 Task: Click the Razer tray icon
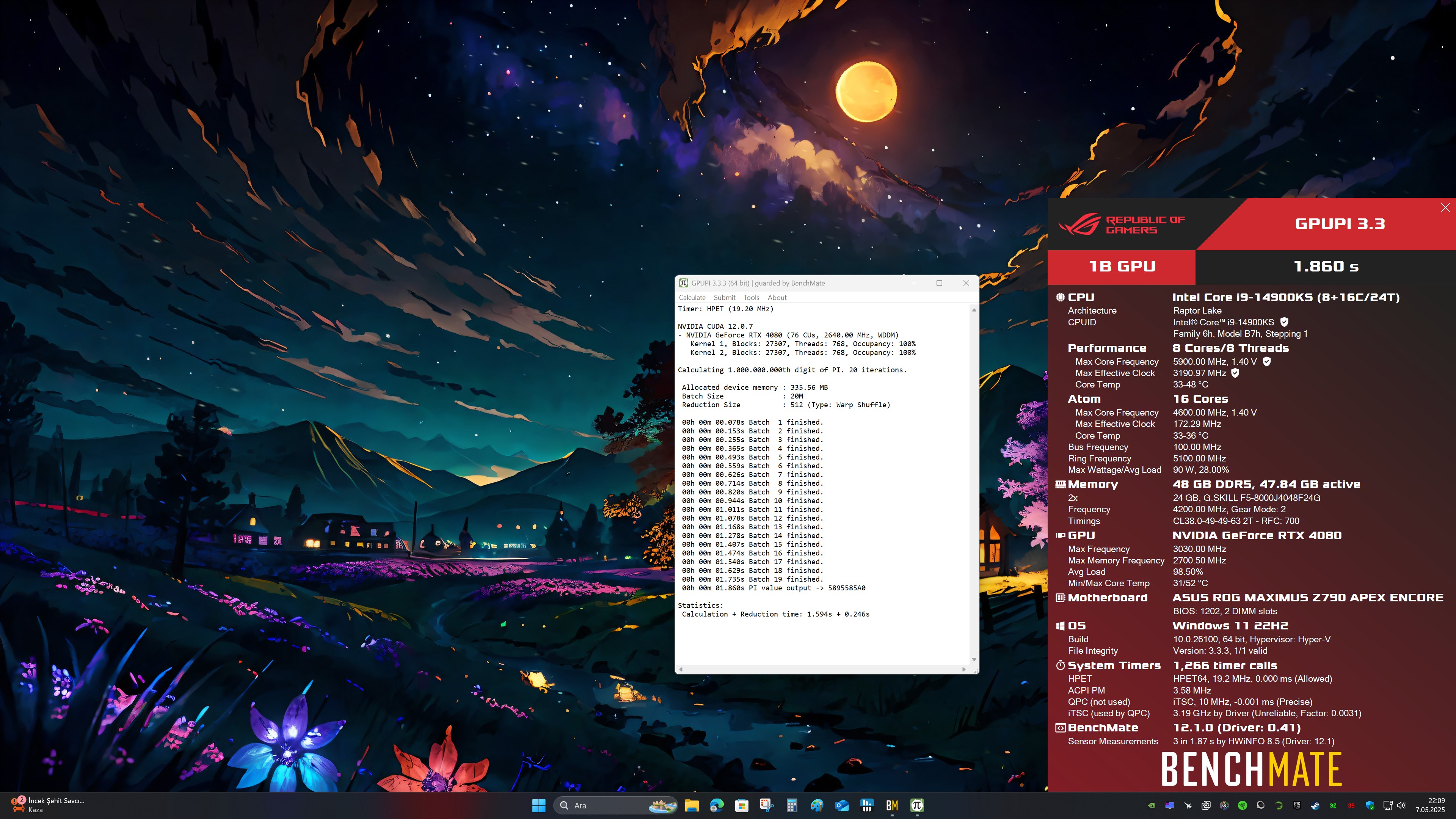(x=1243, y=805)
